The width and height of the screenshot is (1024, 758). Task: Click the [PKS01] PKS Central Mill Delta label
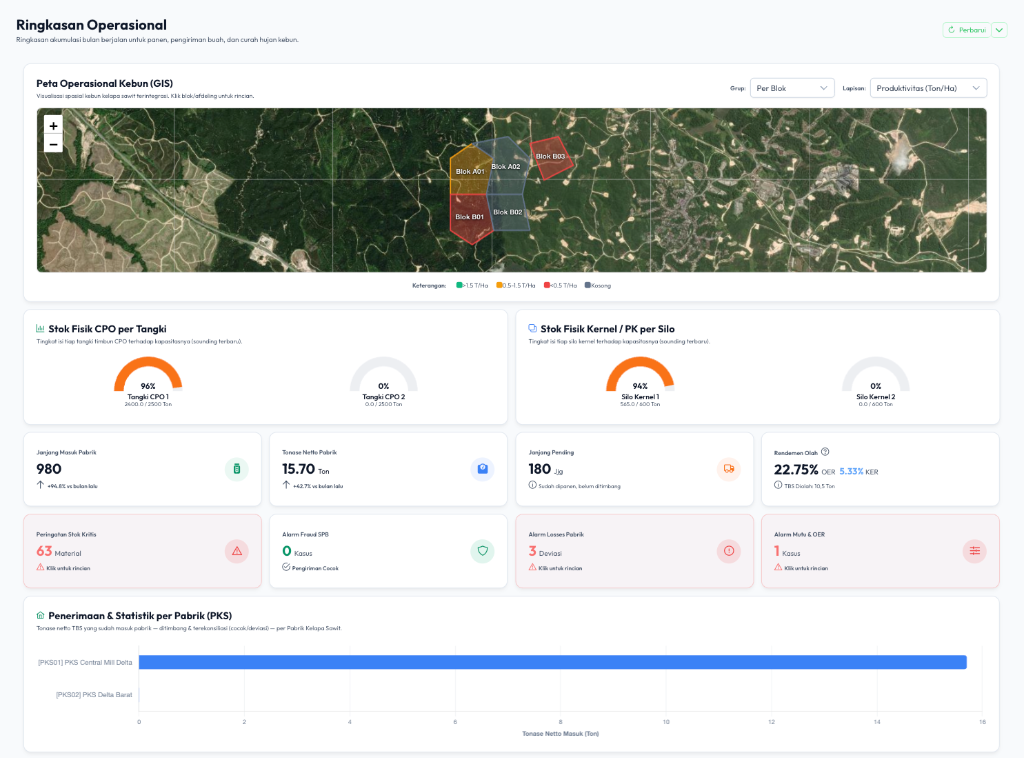[x=85, y=662]
